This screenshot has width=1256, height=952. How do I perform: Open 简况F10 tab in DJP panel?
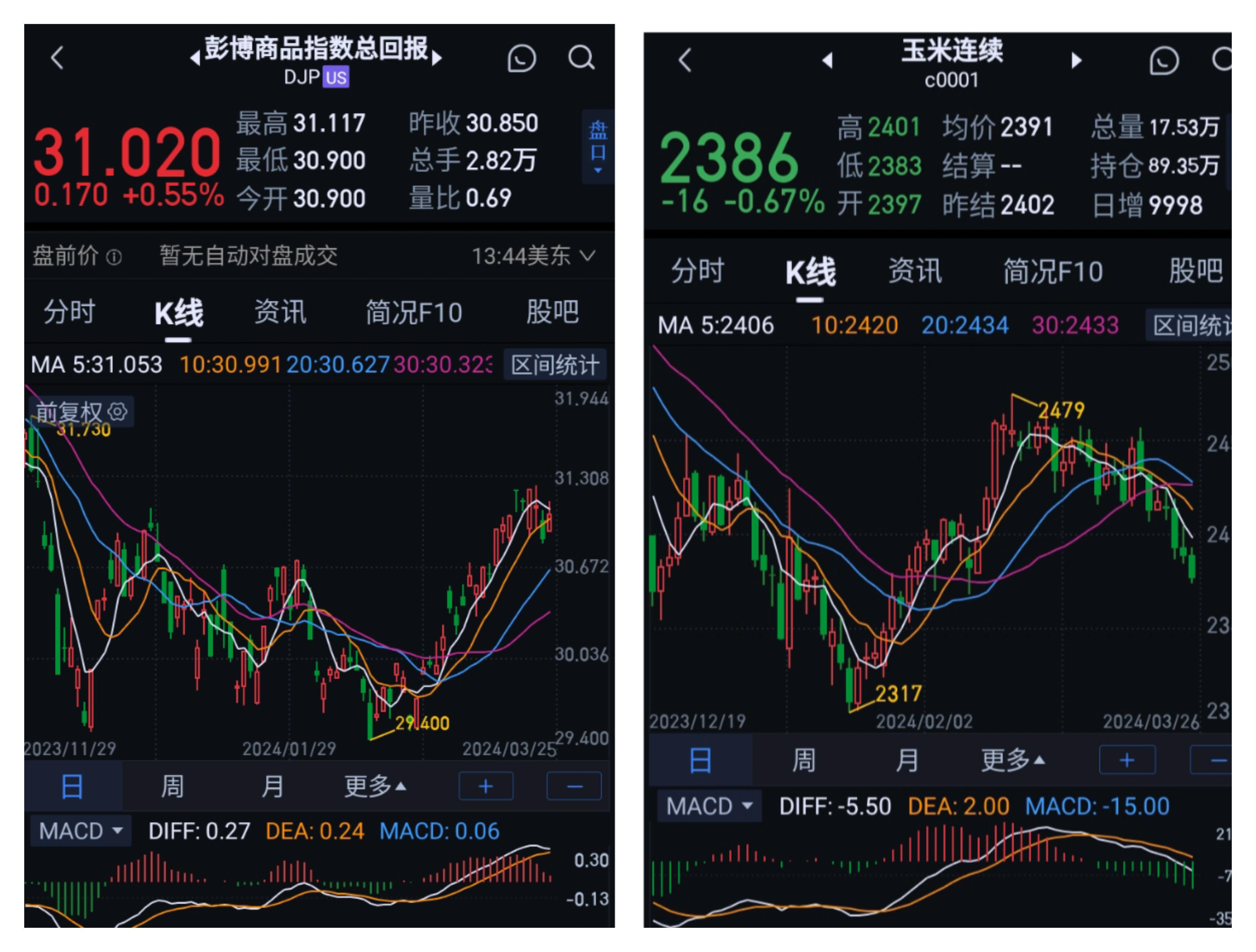[414, 312]
